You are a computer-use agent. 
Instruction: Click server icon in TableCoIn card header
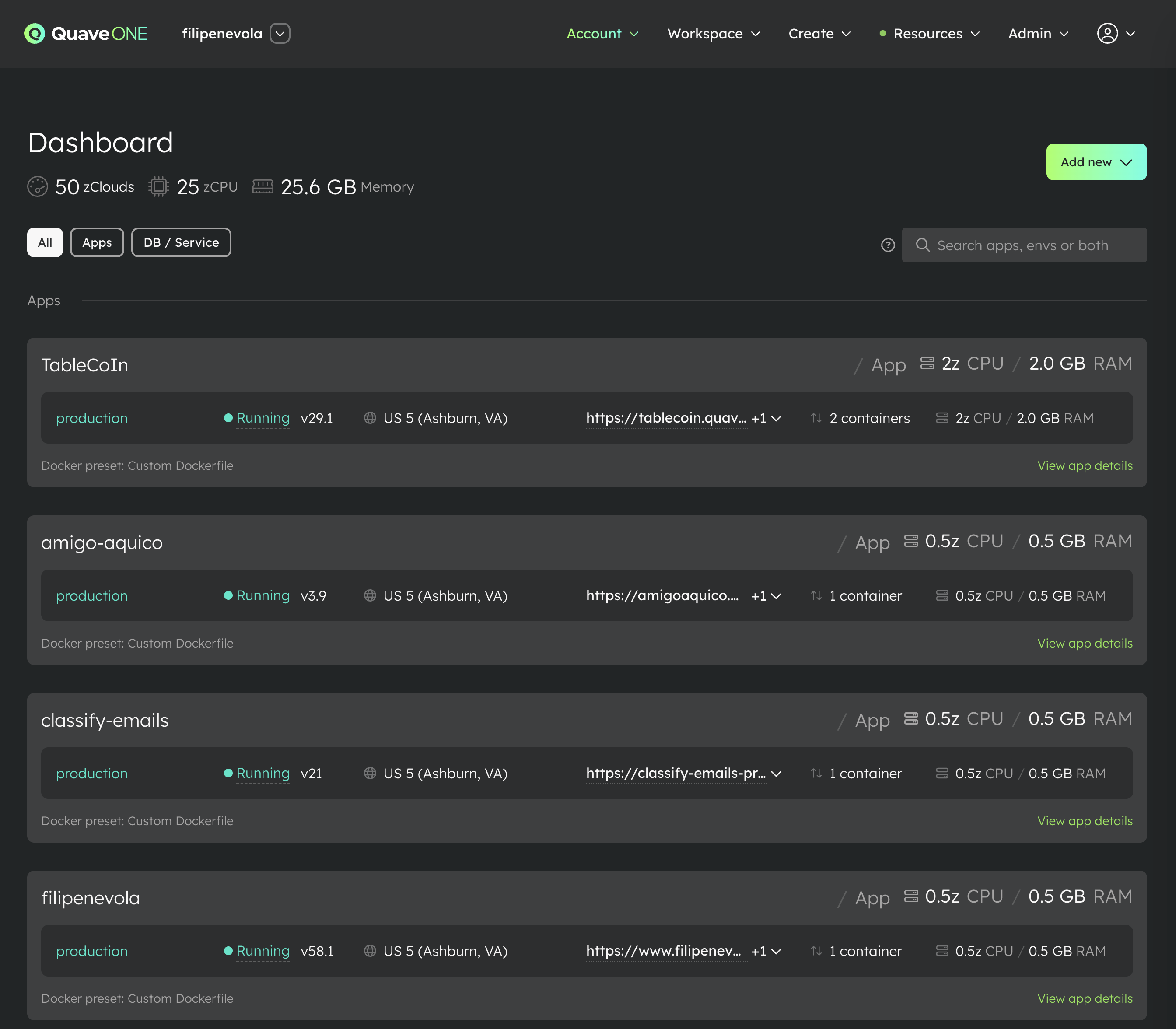pyautogui.click(x=927, y=364)
